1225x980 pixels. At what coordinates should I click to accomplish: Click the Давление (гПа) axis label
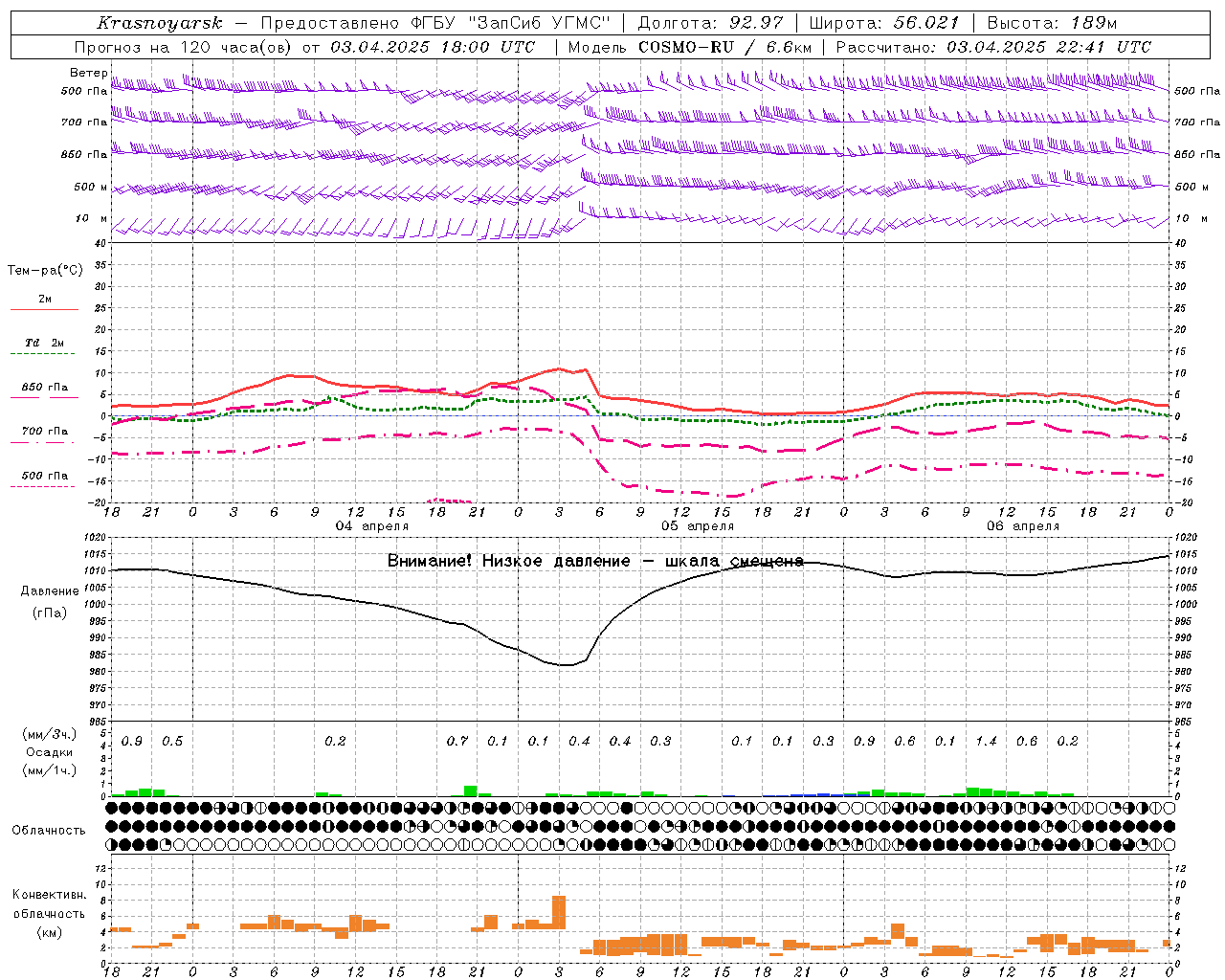[x=50, y=602]
